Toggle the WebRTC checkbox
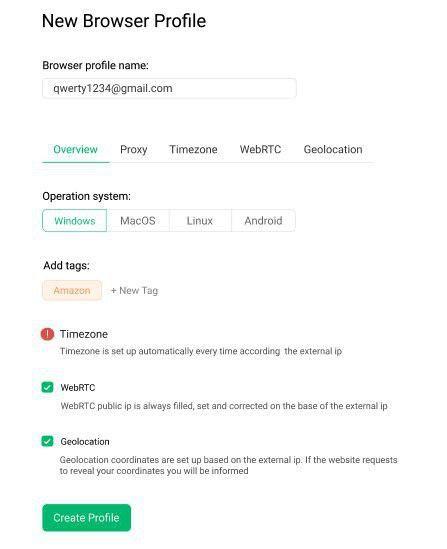Image resolution: width=447 pixels, height=549 pixels. pos(47,387)
